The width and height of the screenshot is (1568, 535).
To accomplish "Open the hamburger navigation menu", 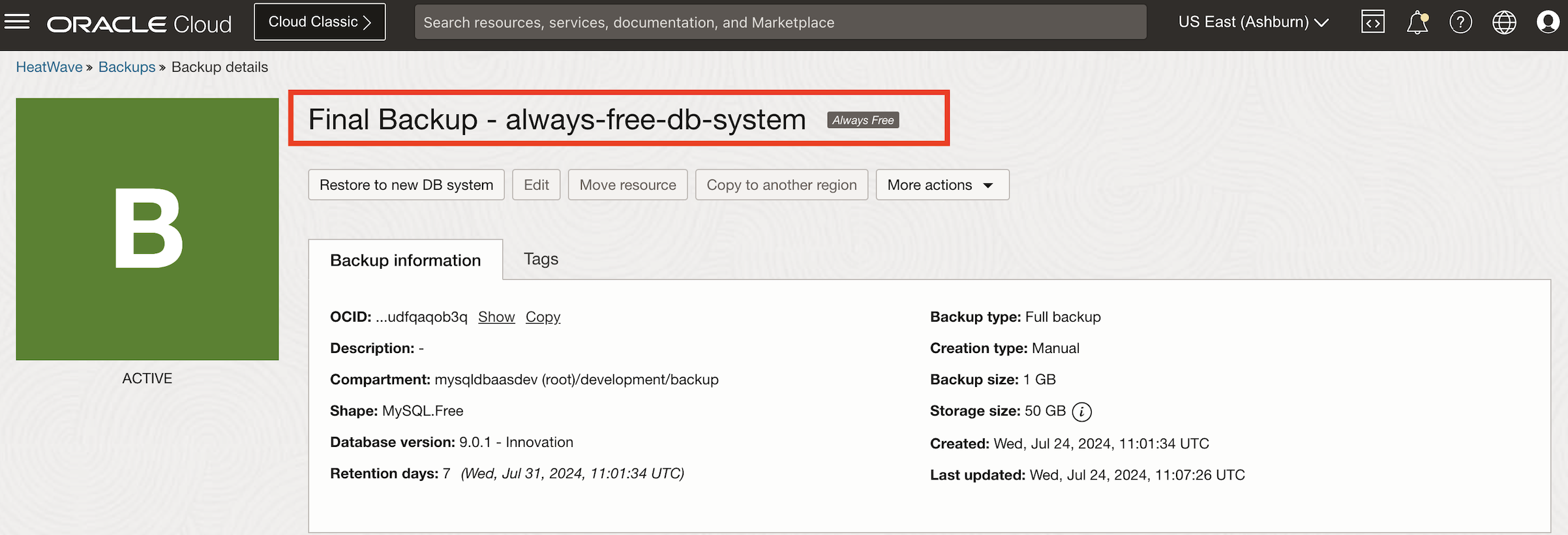I will tap(17, 22).
